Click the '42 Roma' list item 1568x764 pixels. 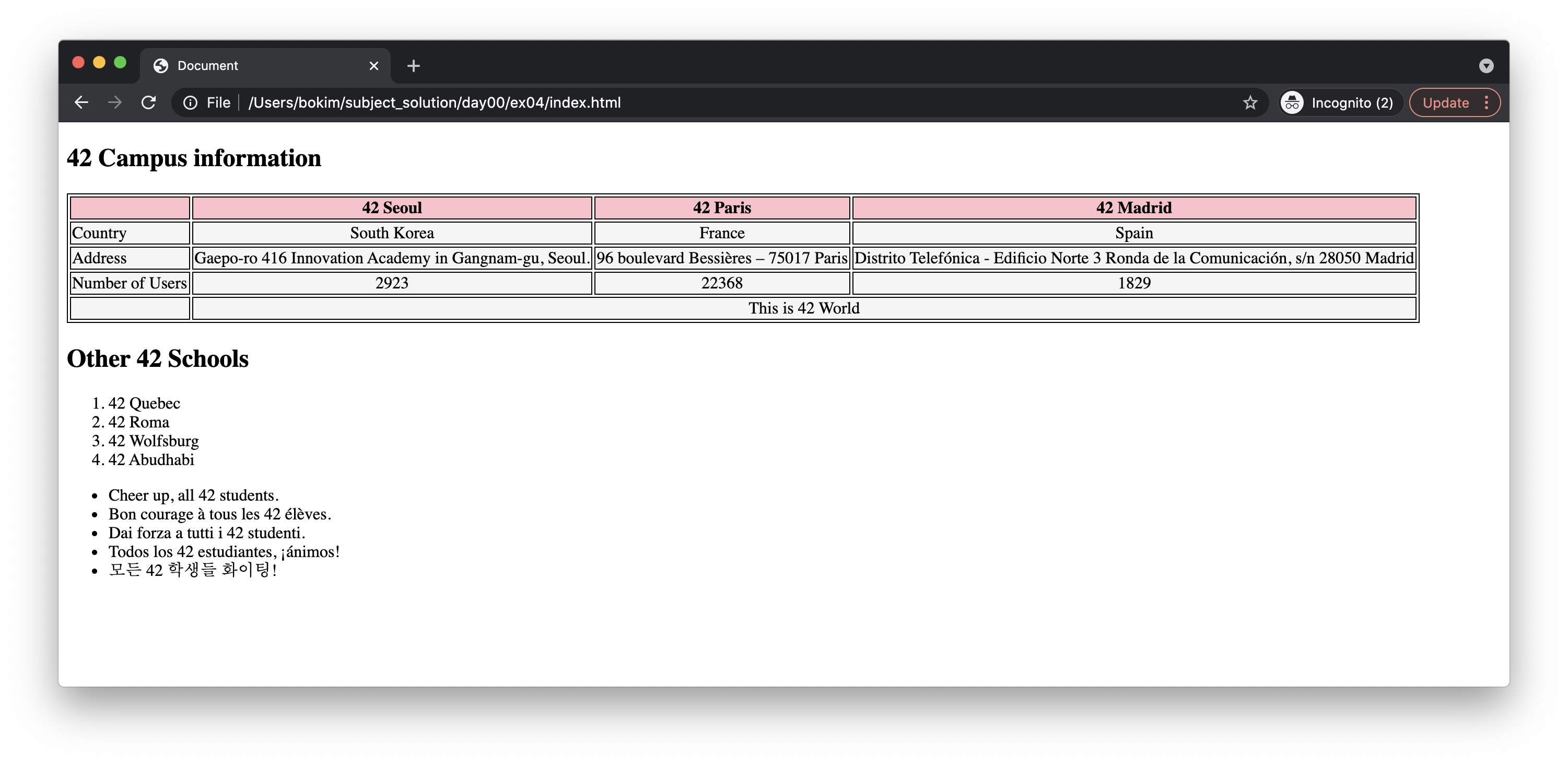point(139,422)
